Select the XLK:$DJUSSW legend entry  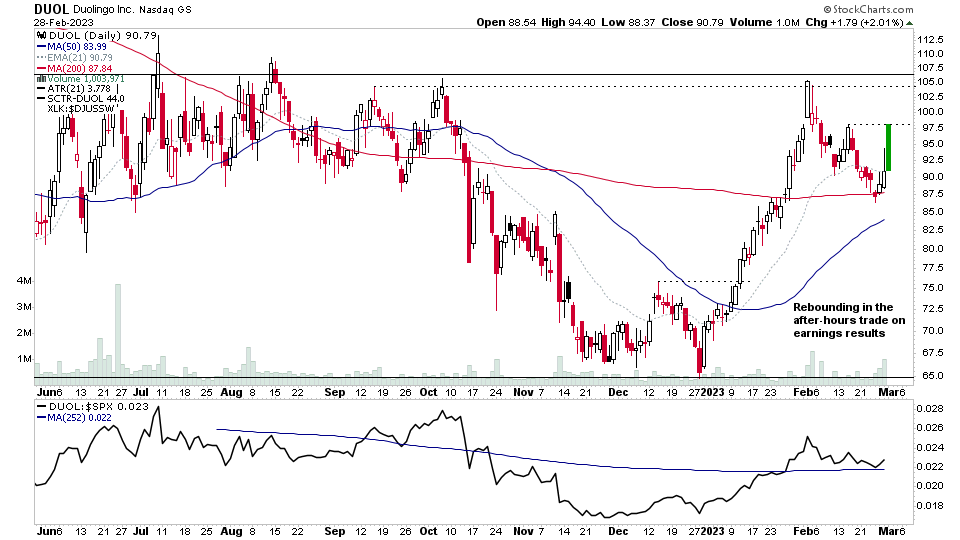pyautogui.click(x=83, y=109)
